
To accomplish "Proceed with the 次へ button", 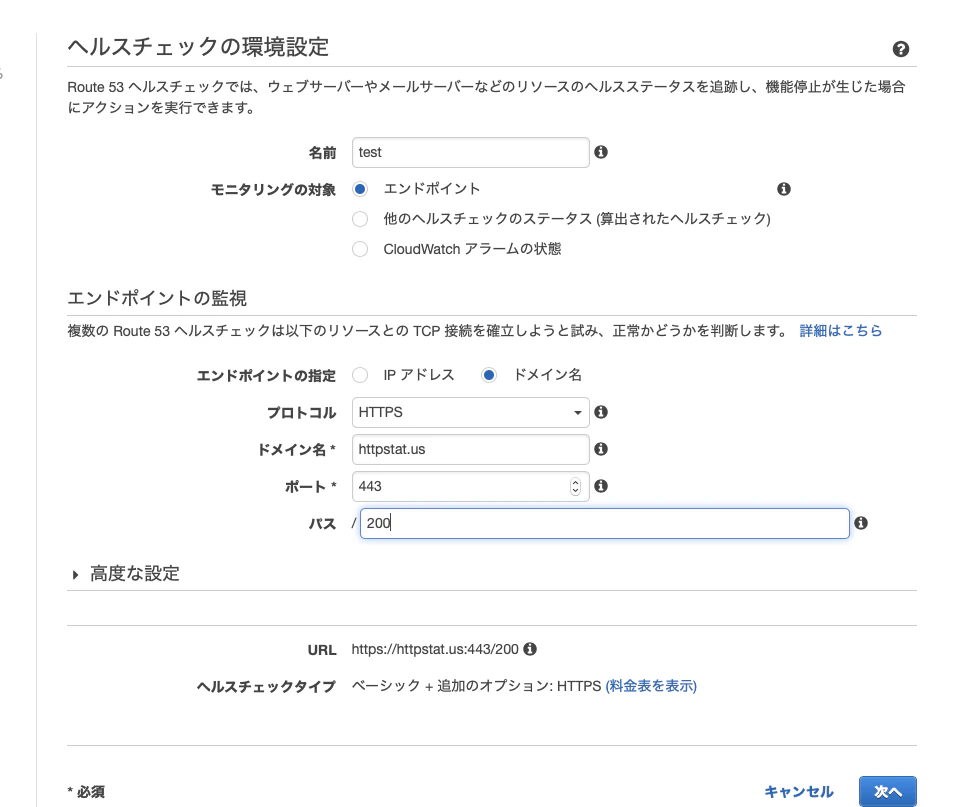I will 887,792.
